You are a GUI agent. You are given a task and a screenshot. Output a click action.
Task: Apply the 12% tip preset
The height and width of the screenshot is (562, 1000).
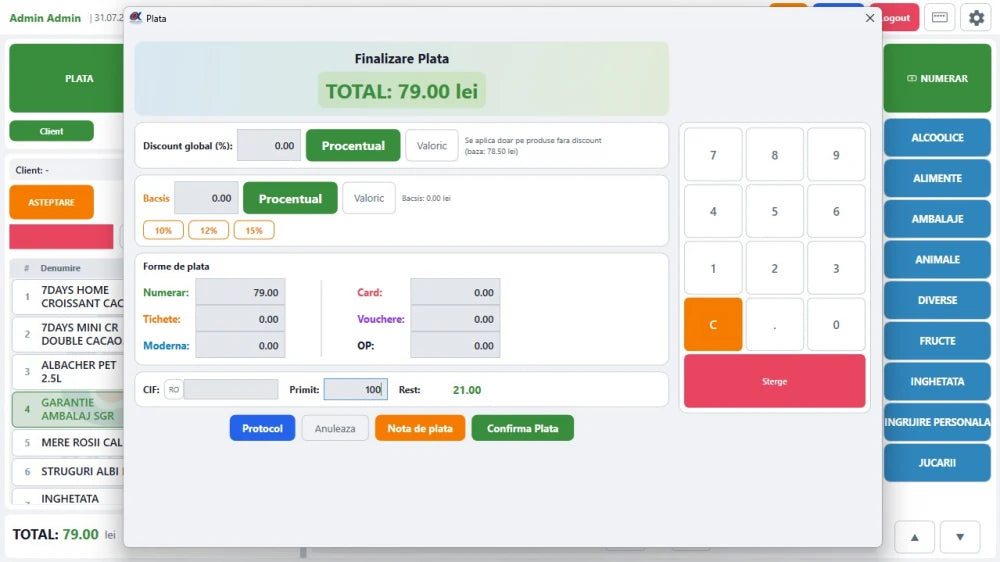pos(209,230)
